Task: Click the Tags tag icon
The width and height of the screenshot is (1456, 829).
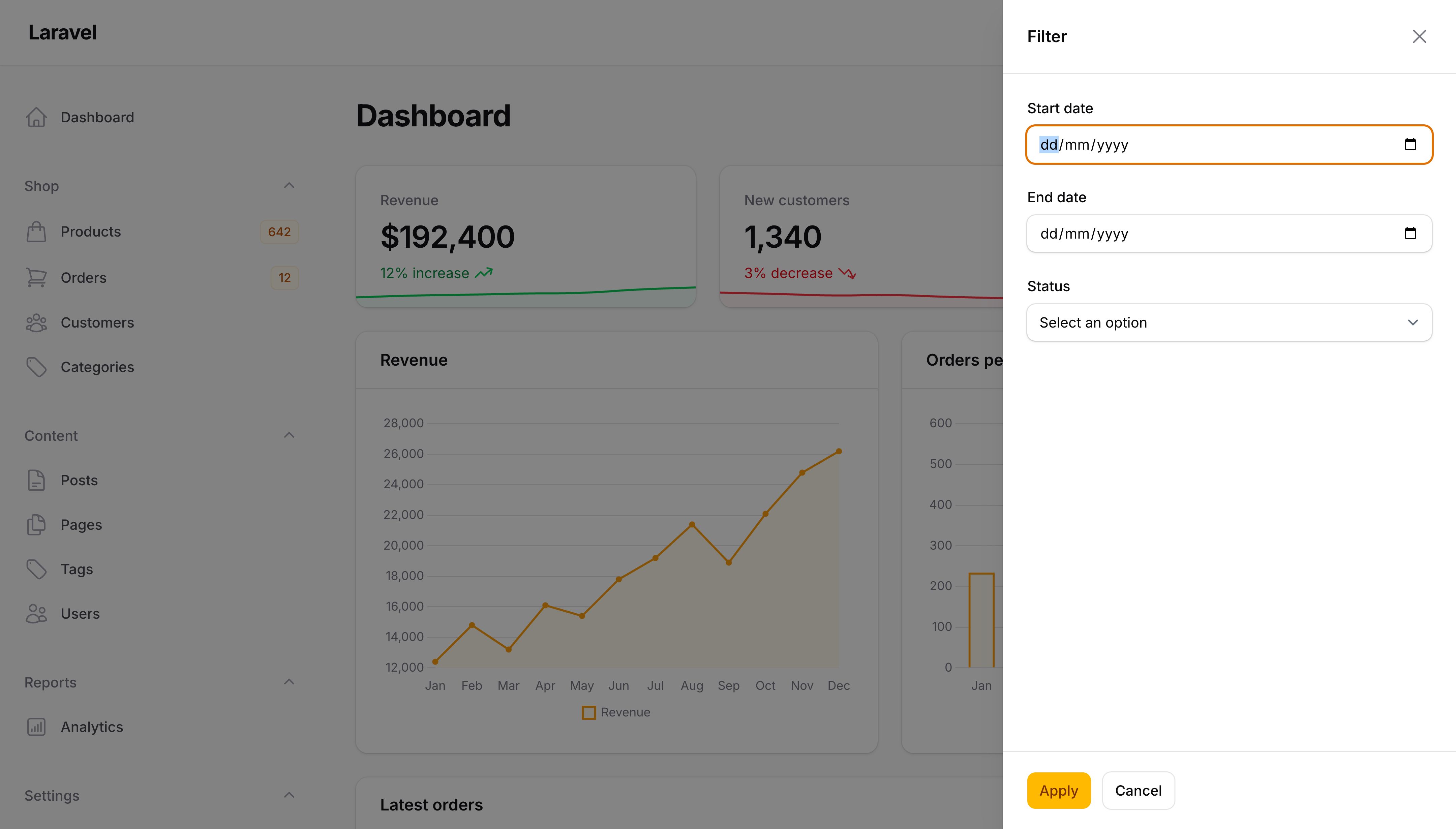Action: tap(36, 569)
